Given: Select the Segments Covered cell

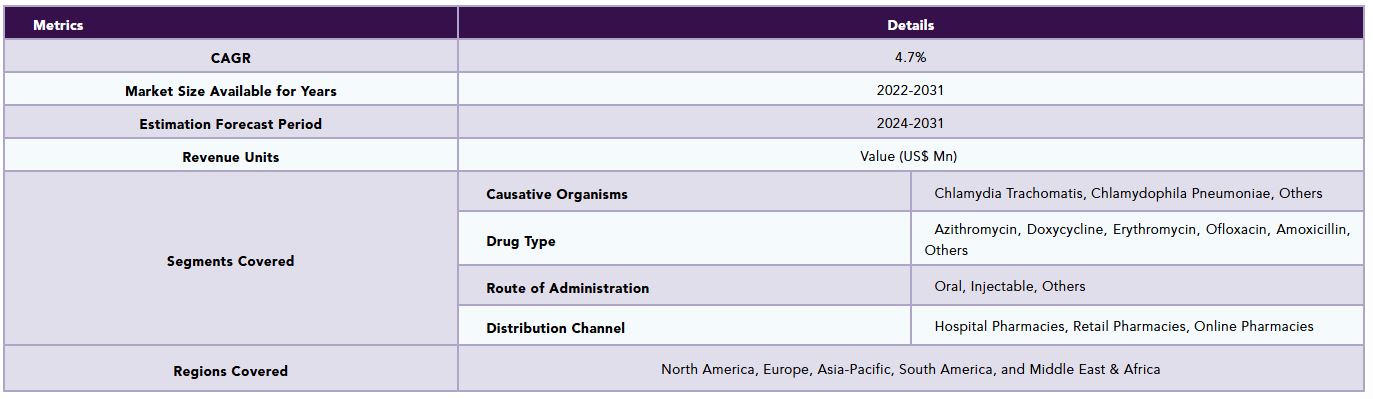Looking at the screenshot, I should point(231,259).
